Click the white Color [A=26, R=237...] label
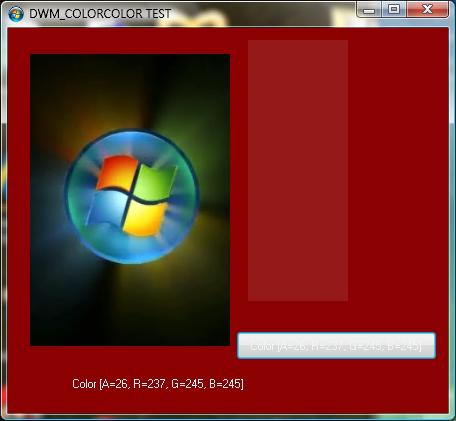The width and height of the screenshot is (456, 421). (x=158, y=384)
